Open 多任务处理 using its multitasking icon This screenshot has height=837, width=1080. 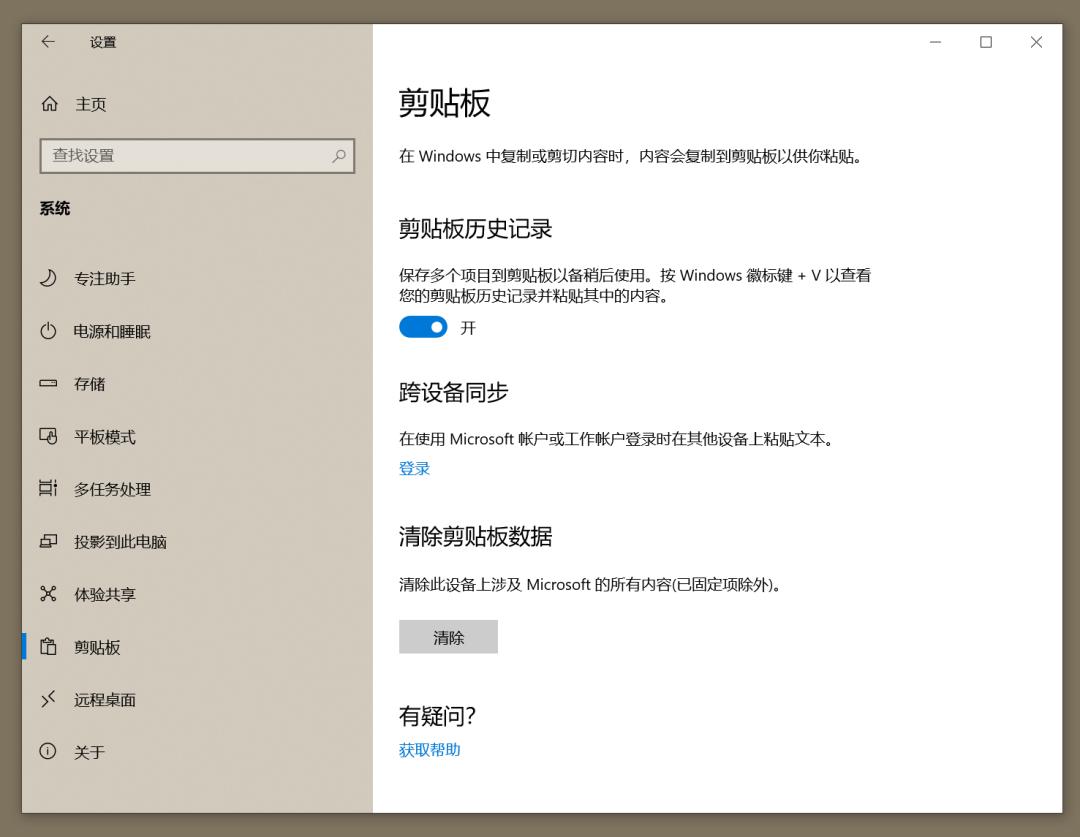tap(50, 489)
